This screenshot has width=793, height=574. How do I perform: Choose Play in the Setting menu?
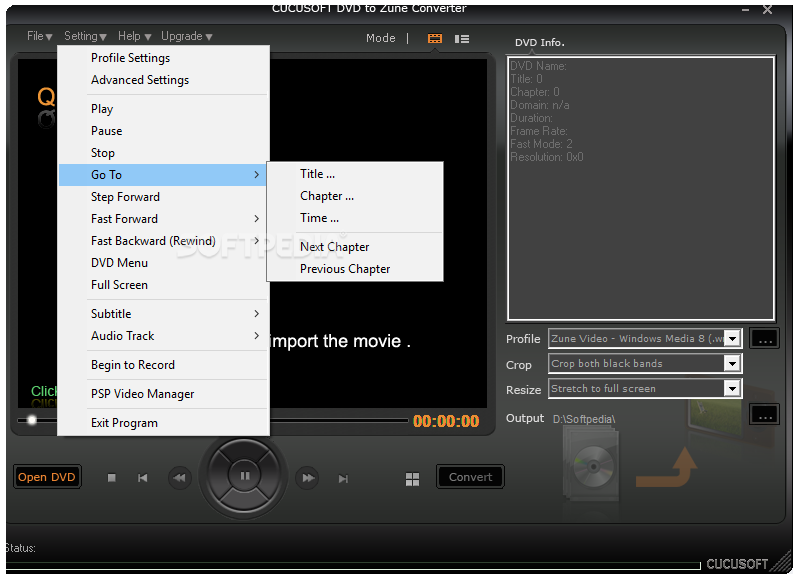[x=163, y=109]
